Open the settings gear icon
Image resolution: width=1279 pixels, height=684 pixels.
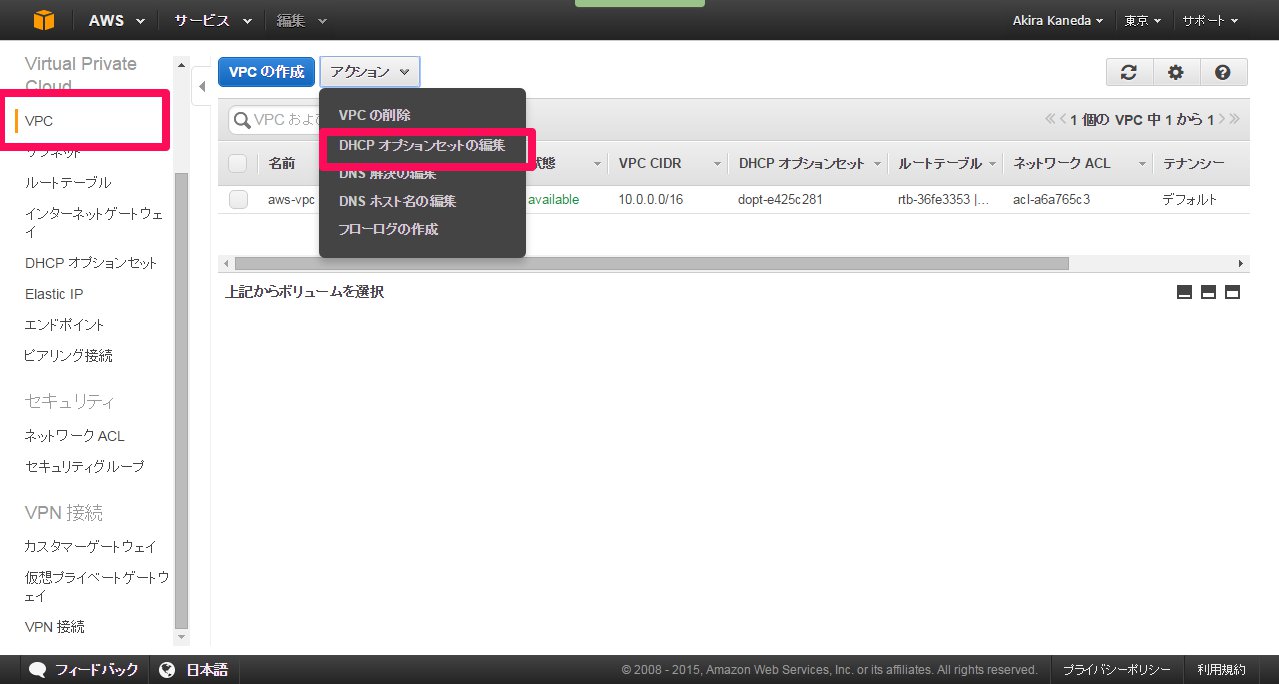[1176, 72]
